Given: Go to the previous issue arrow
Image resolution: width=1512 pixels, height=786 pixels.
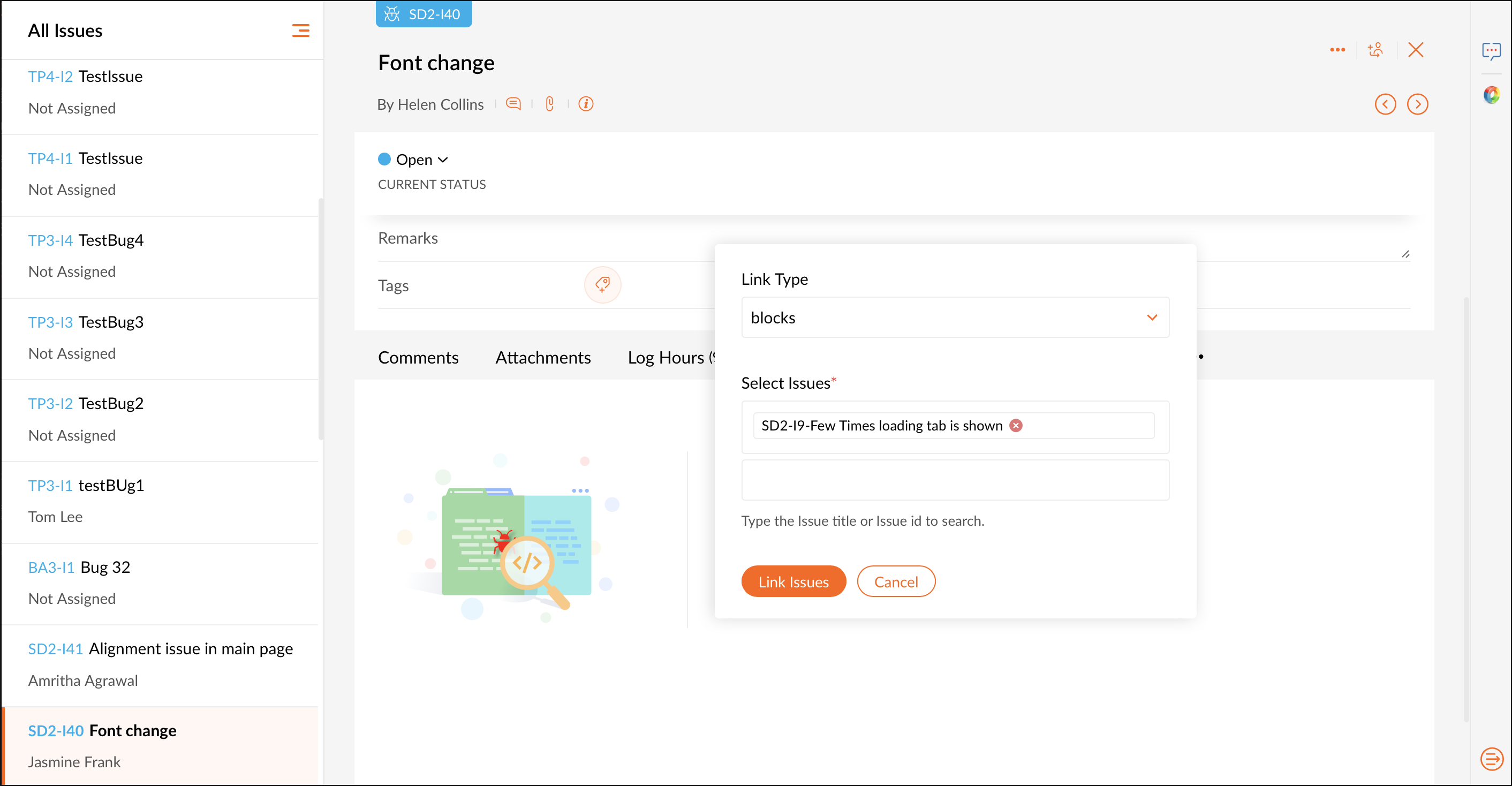Looking at the screenshot, I should click(x=1385, y=104).
